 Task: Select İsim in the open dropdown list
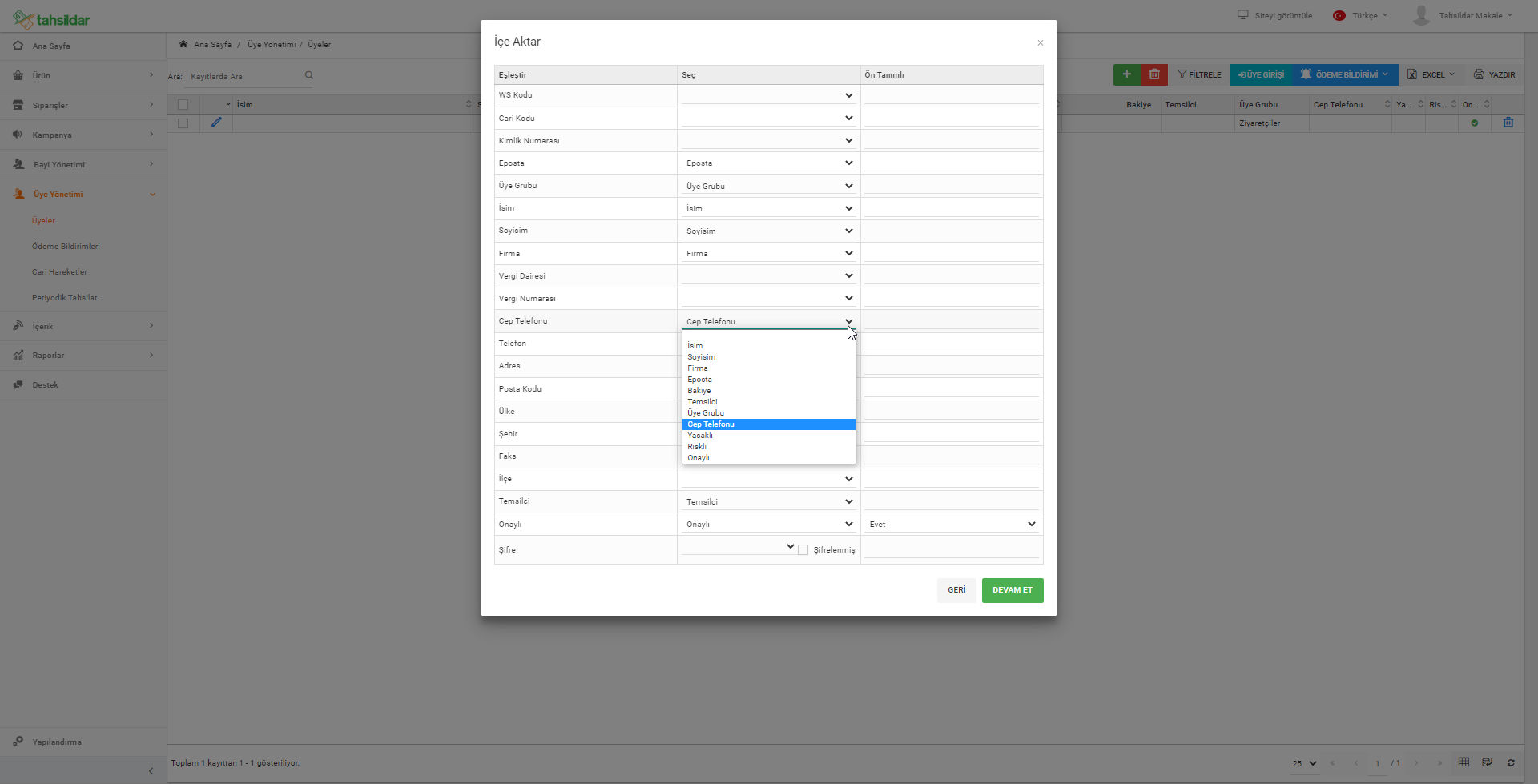click(768, 346)
